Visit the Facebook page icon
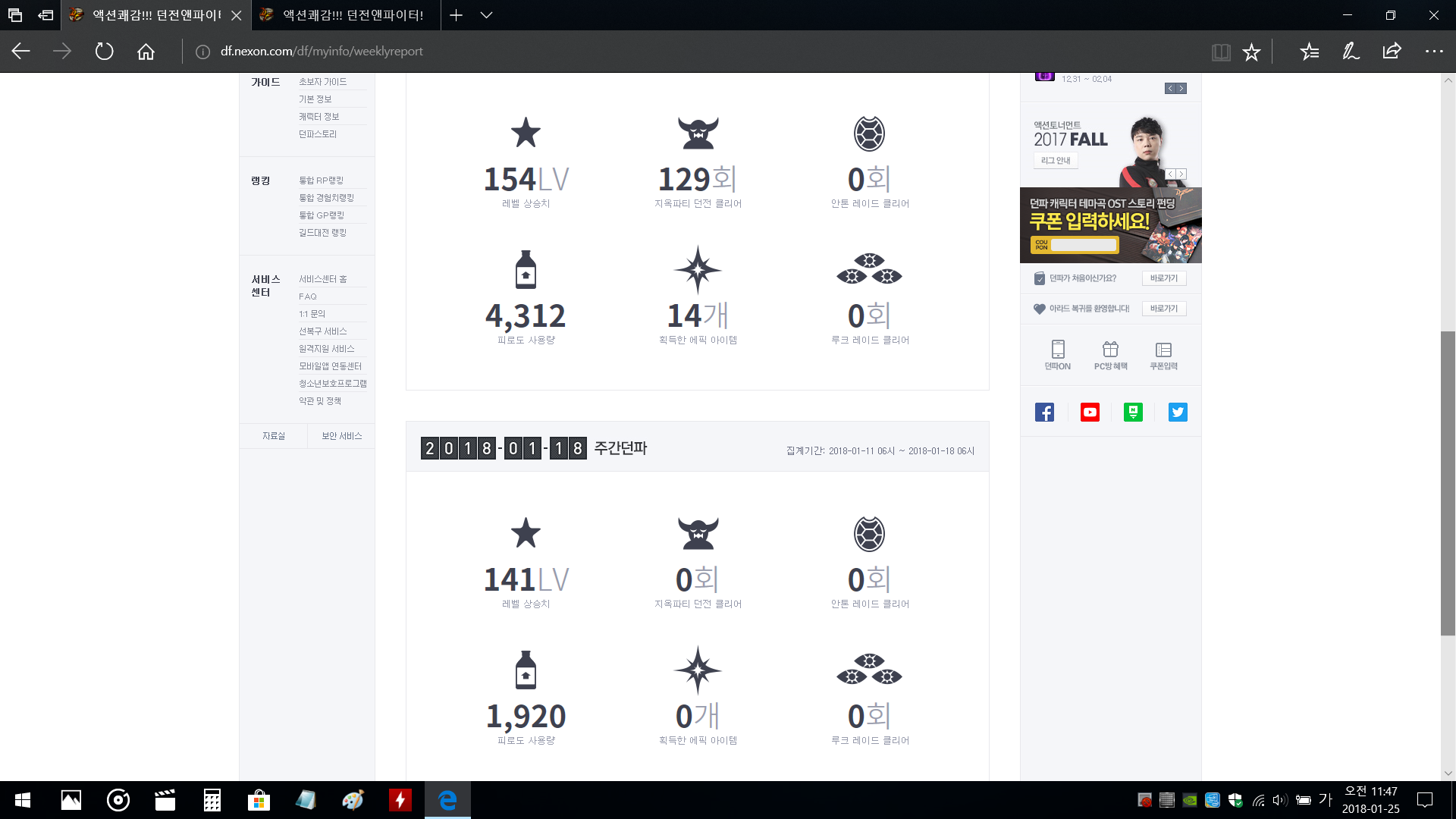Viewport: 1456px width, 819px height. click(x=1044, y=412)
